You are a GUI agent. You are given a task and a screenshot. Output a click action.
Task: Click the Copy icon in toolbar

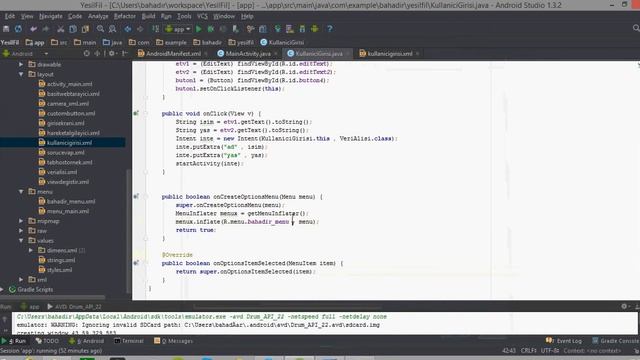click(x=73, y=29)
